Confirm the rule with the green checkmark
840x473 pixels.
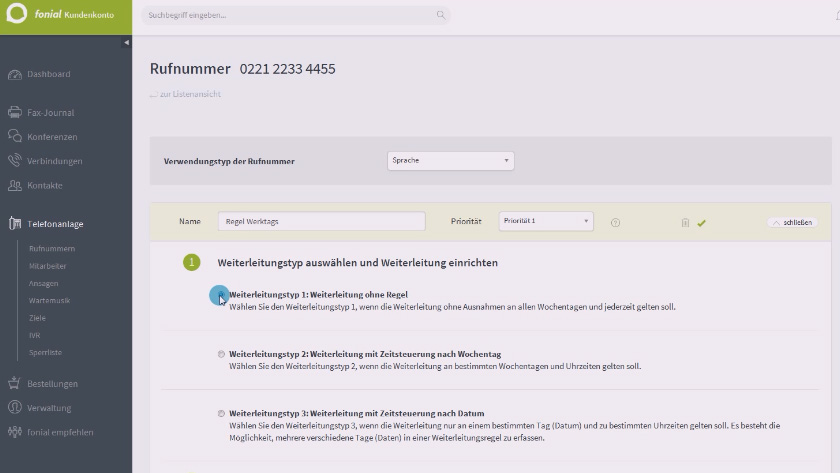click(x=701, y=223)
